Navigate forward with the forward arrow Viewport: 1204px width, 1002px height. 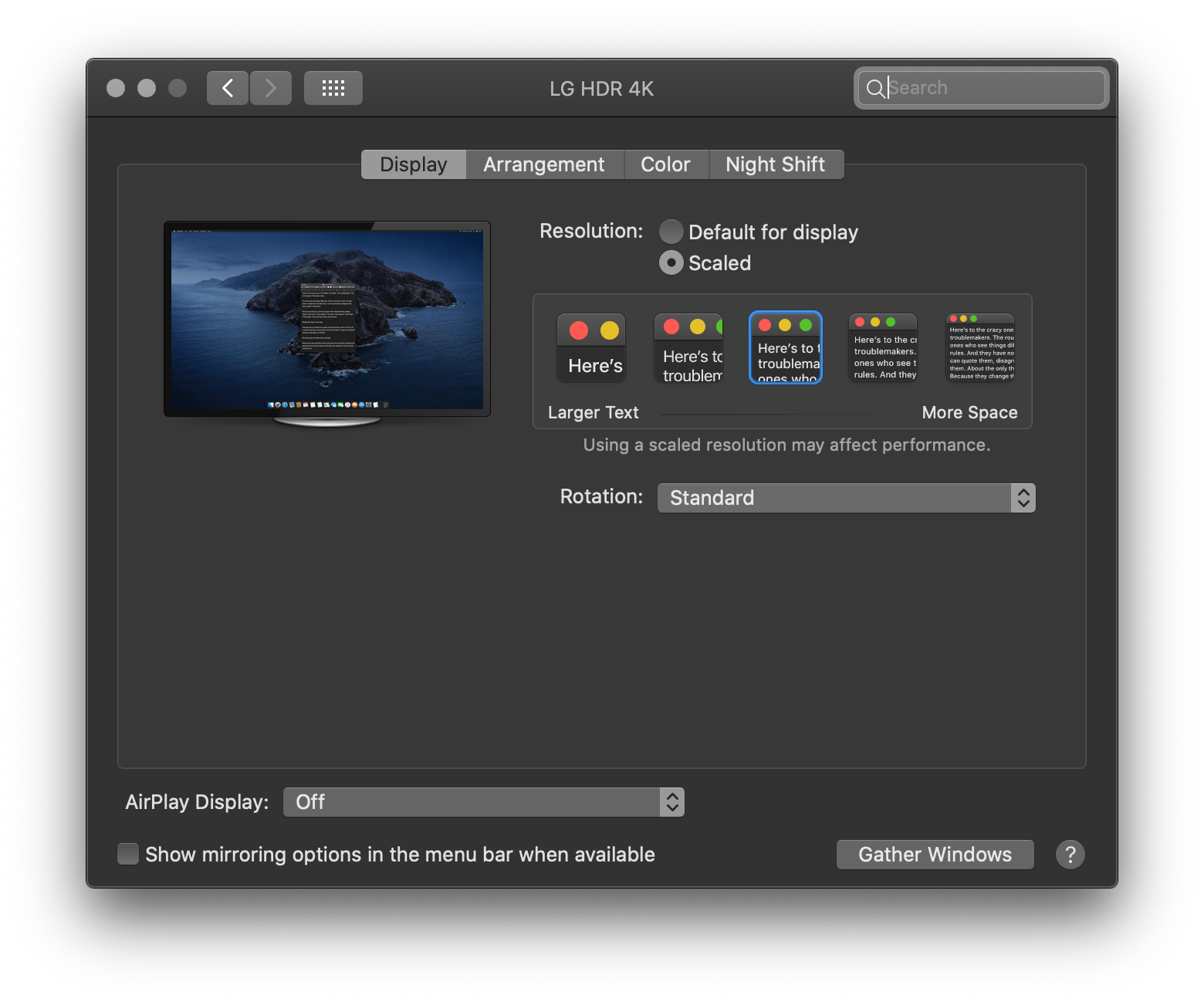point(270,87)
